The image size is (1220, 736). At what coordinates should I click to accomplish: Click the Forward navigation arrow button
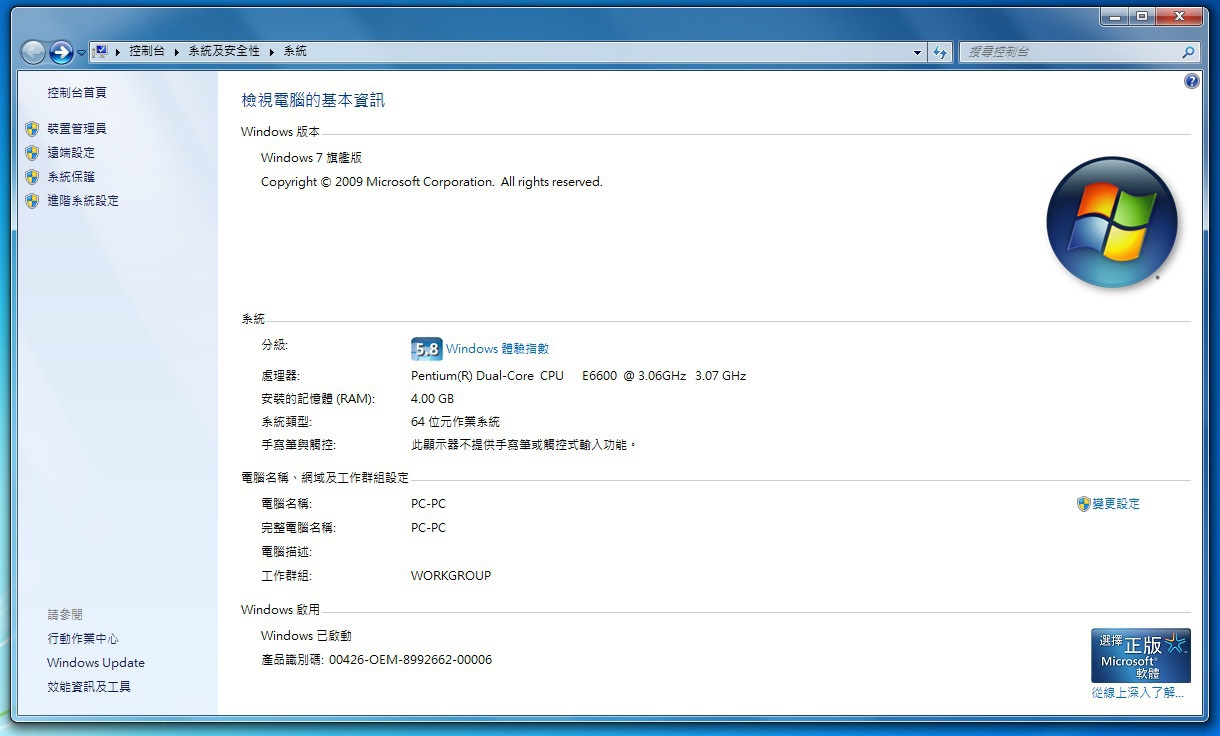62,52
